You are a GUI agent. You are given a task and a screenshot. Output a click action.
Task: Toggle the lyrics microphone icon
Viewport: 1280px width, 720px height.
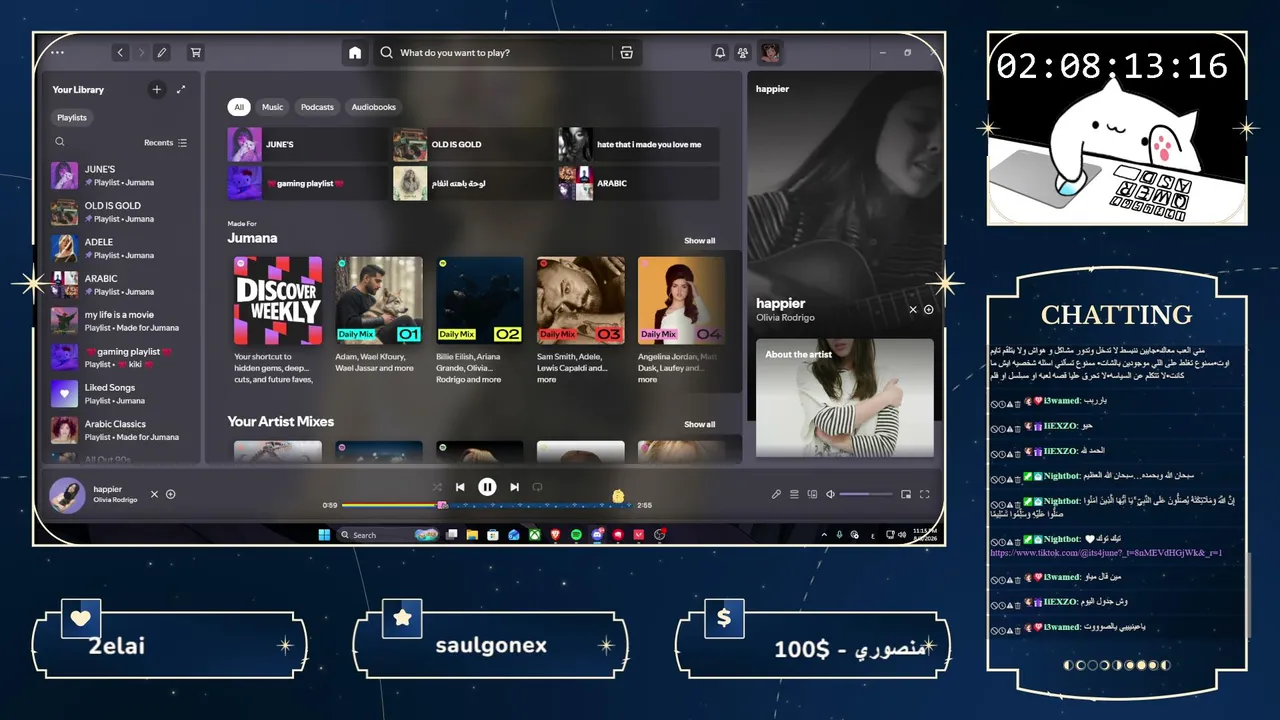click(x=776, y=494)
